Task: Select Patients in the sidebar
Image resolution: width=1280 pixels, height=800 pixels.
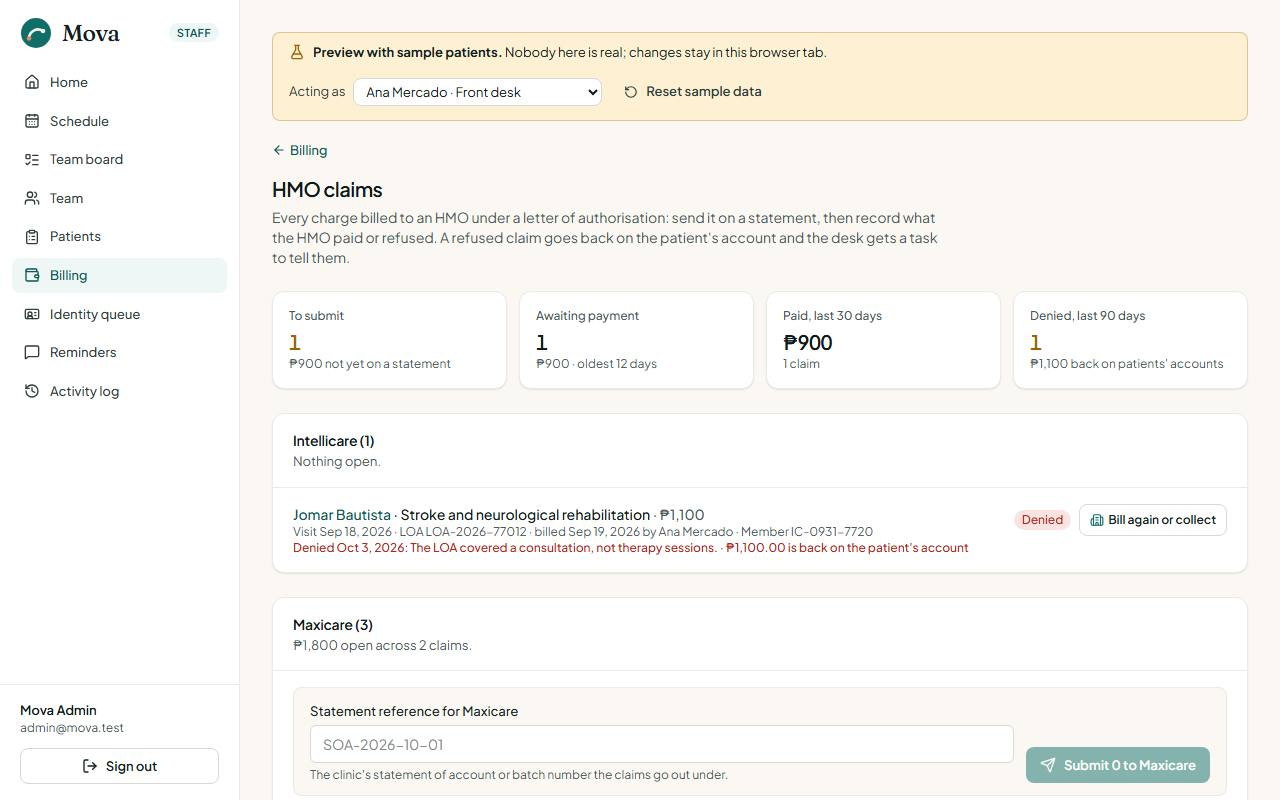Action: [120, 236]
